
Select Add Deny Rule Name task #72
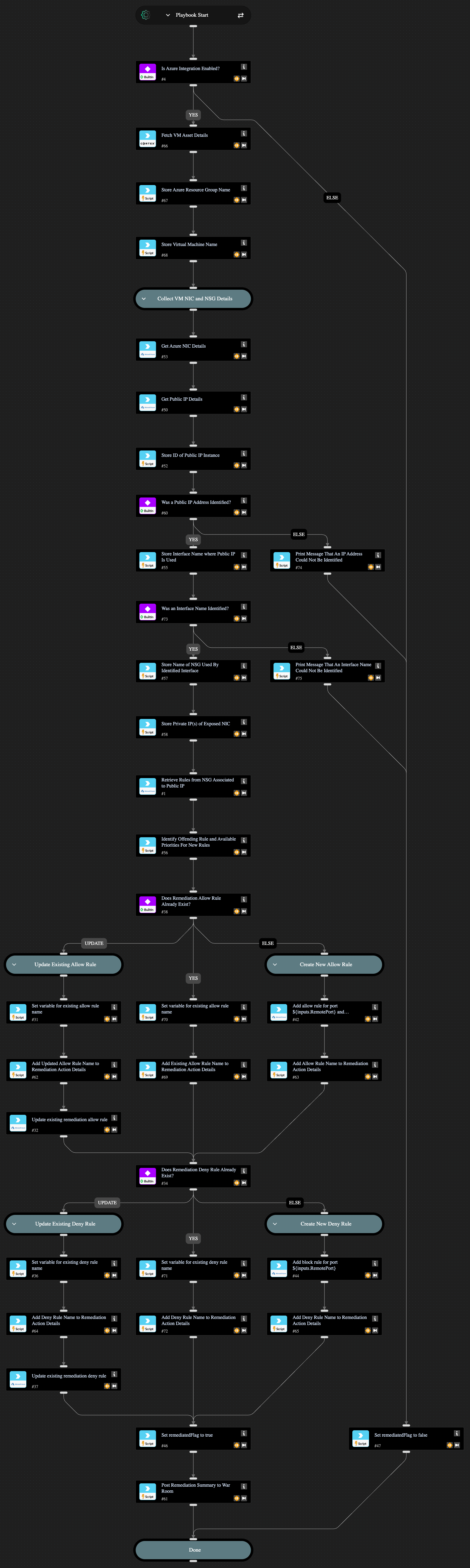coord(193,1324)
